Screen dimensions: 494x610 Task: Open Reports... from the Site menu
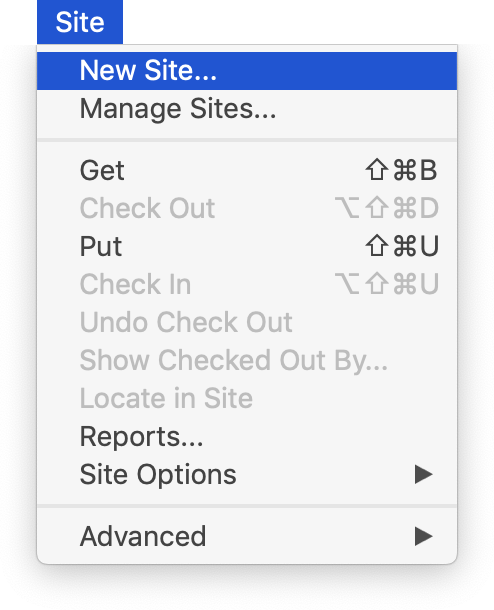point(247,436)
